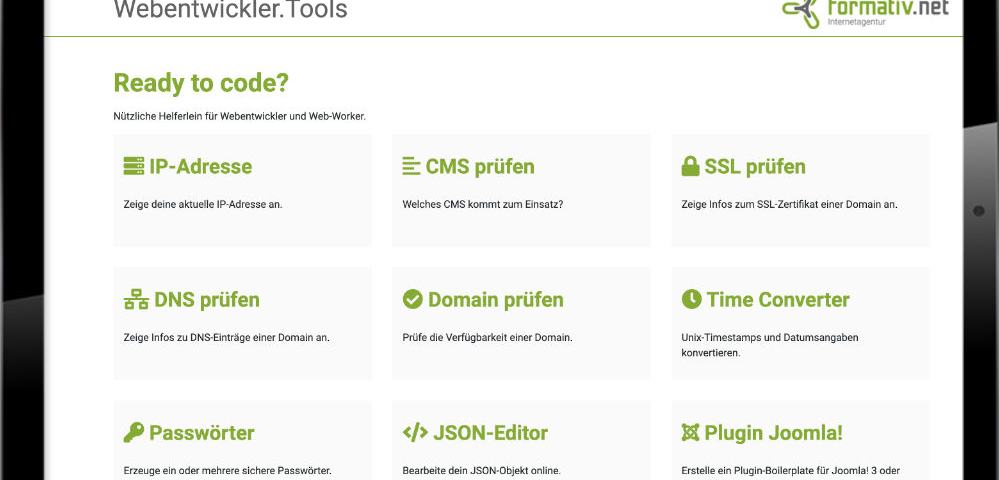Select the SSL prüfen heading
999x480 pixels.
pyautogui.click(x=755, y=167)
